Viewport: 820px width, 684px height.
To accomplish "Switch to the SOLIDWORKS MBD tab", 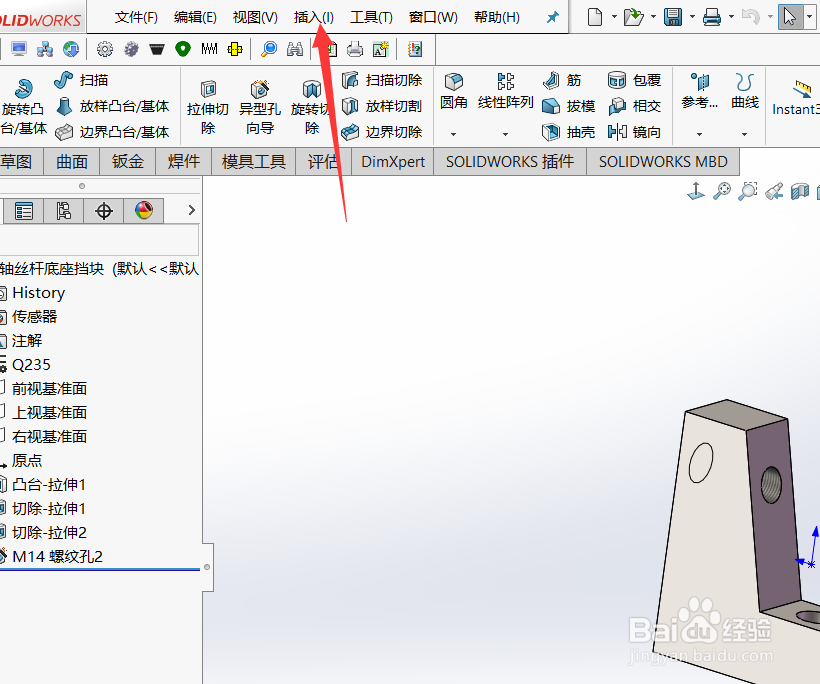I will tap(663, 162).
